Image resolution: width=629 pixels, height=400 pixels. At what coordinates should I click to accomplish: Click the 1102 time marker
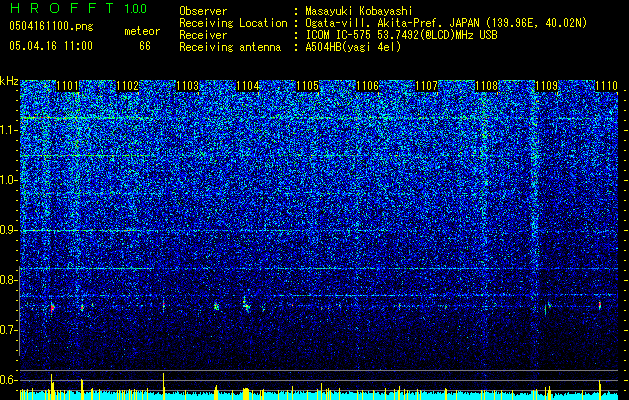[127, 86]
